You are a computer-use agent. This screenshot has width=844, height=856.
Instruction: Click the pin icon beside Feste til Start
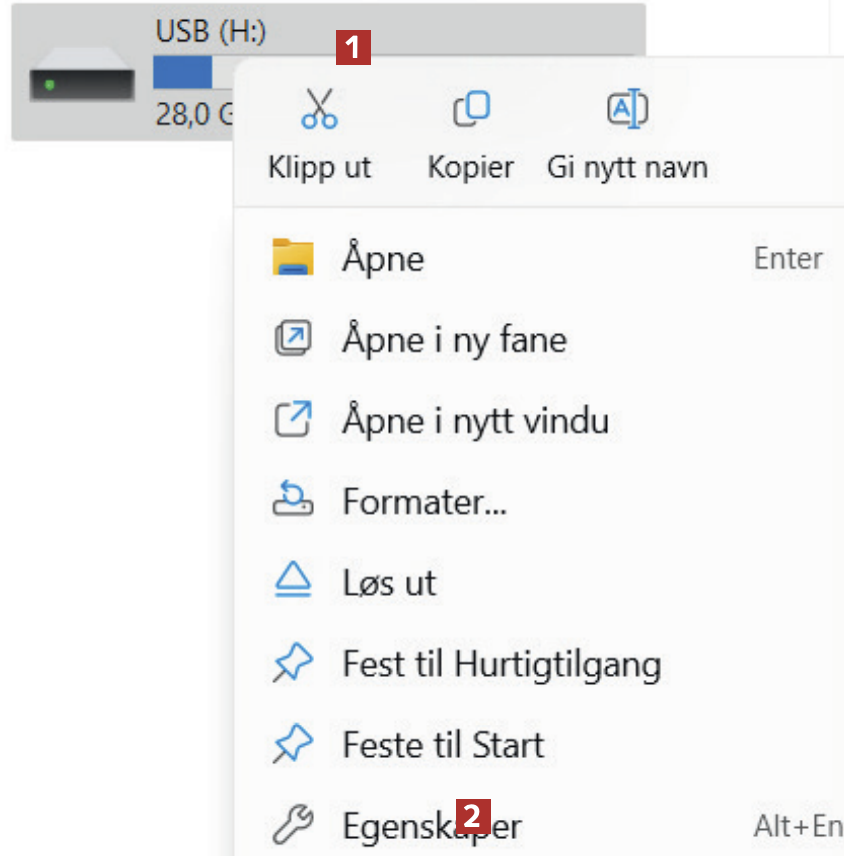293,745
